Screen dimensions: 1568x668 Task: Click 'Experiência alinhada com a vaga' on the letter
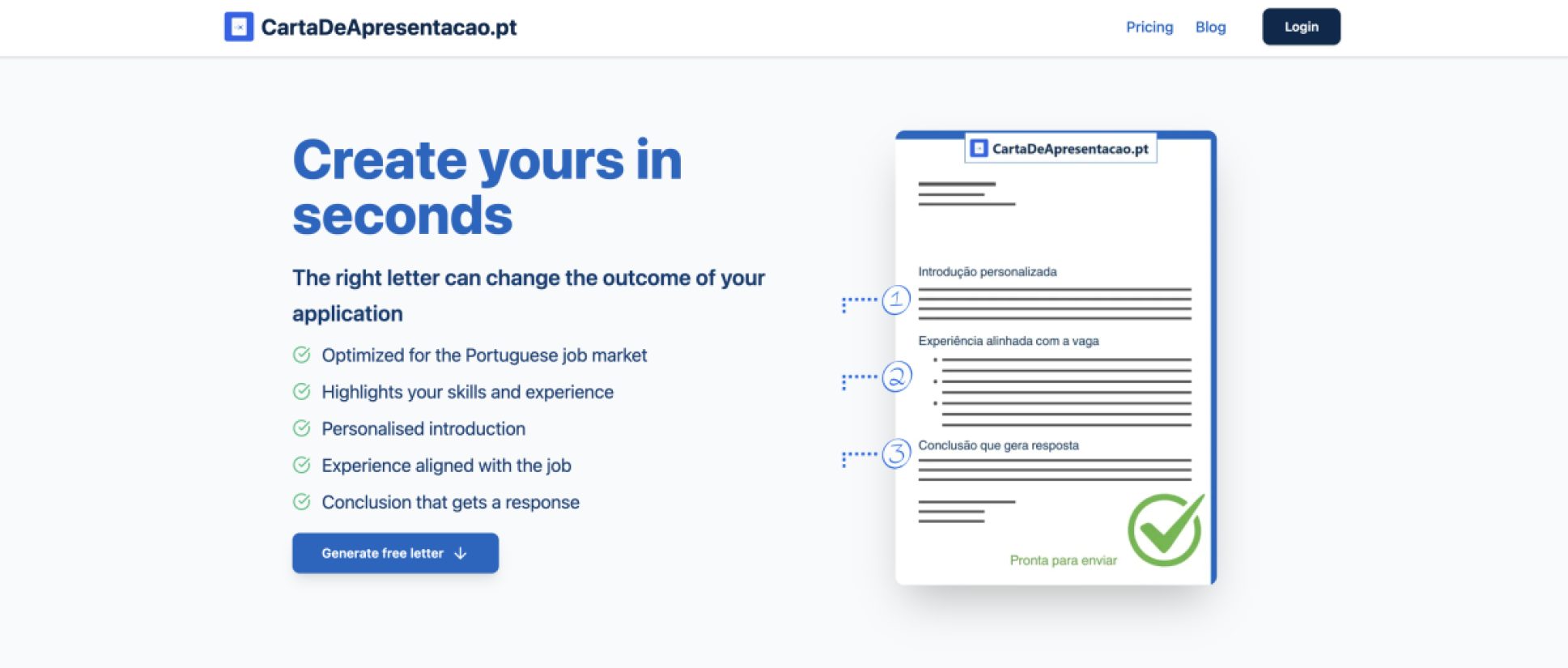click(x=1009, y=341)
